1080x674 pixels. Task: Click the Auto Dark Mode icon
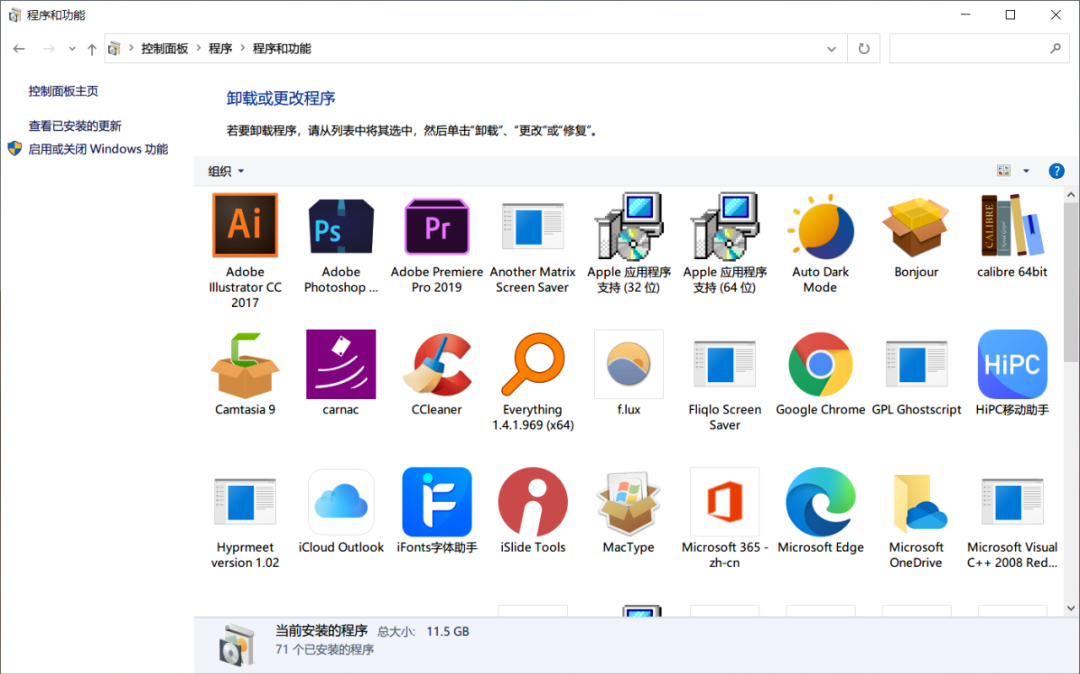click(820, 227)
